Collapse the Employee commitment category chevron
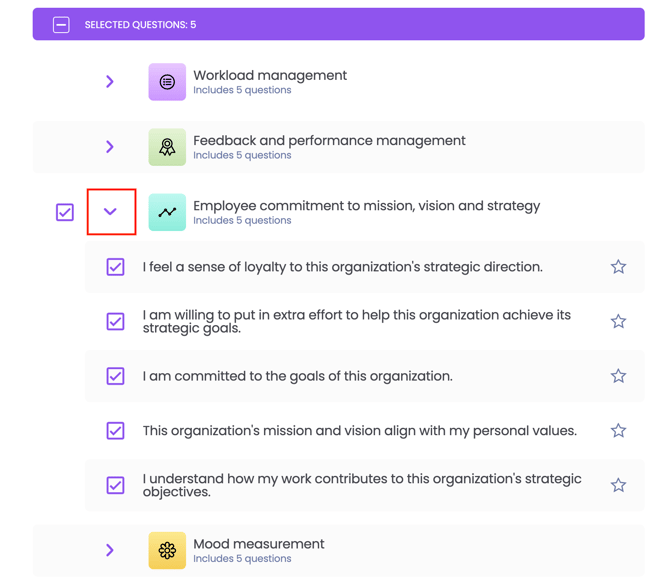 click(x=110, y=212)
